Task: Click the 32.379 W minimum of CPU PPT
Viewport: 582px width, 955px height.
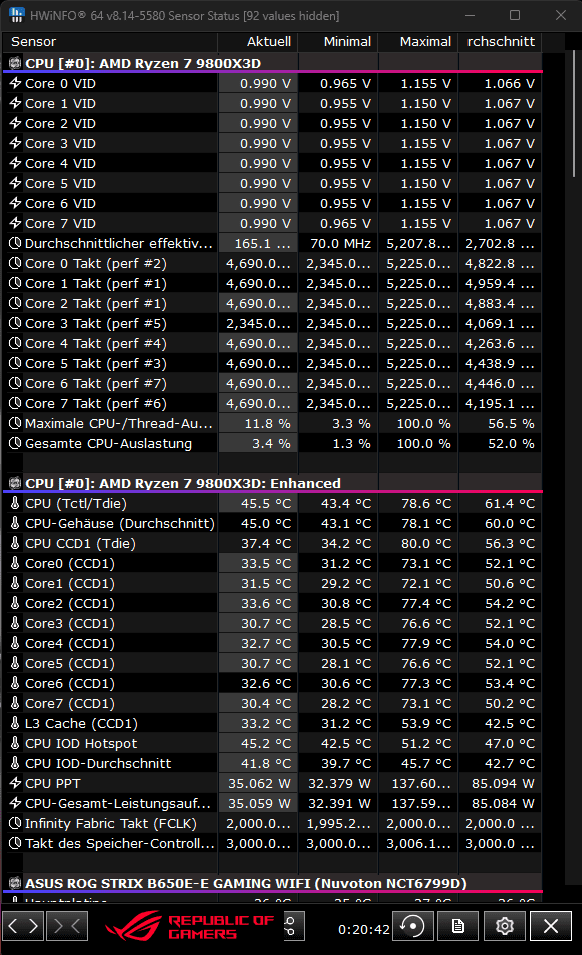Action: click(x=339, y=783)
